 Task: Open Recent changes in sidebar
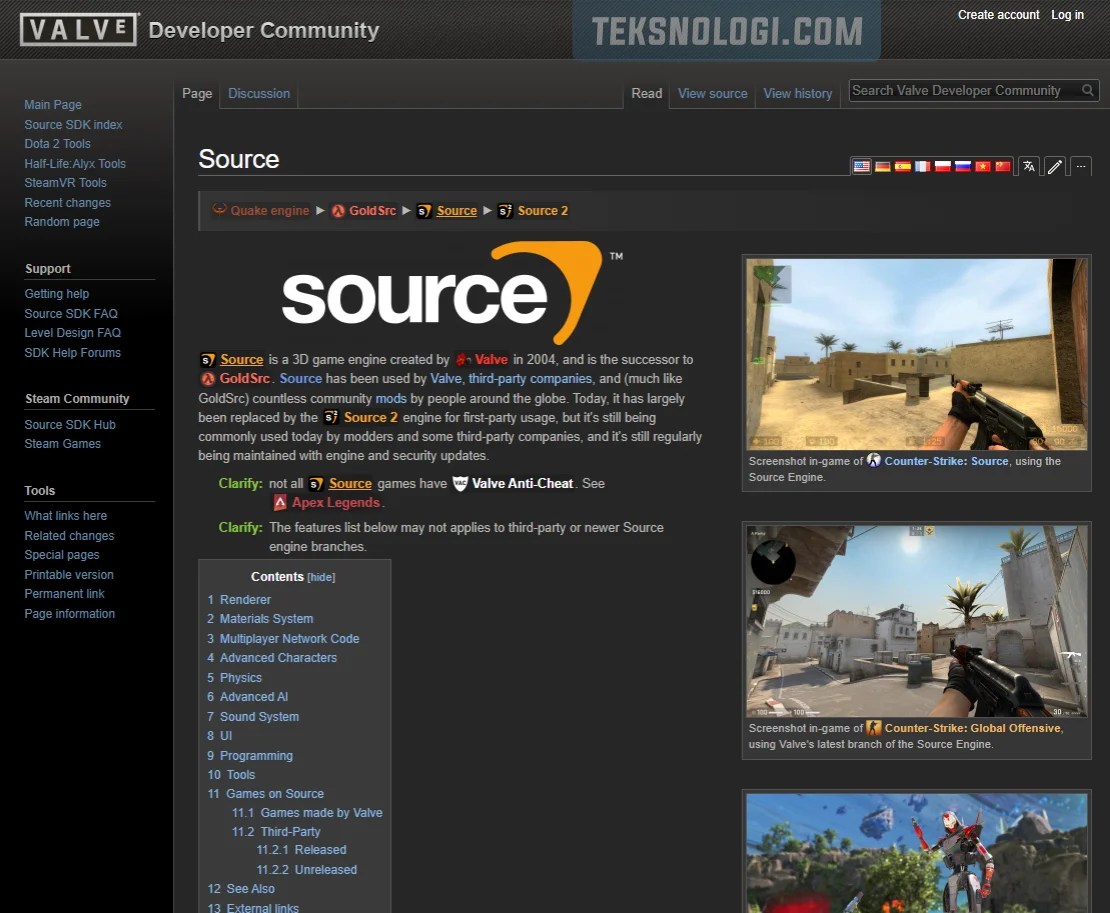click(67, 202)
